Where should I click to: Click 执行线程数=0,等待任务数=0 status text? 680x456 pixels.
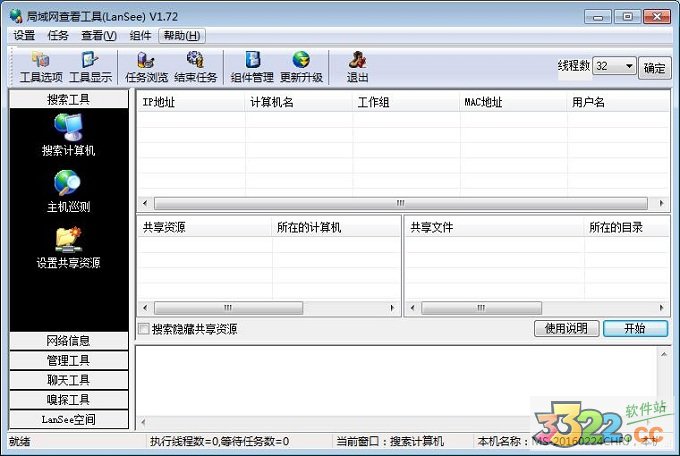pyautogui.click(x=220, y=441)
